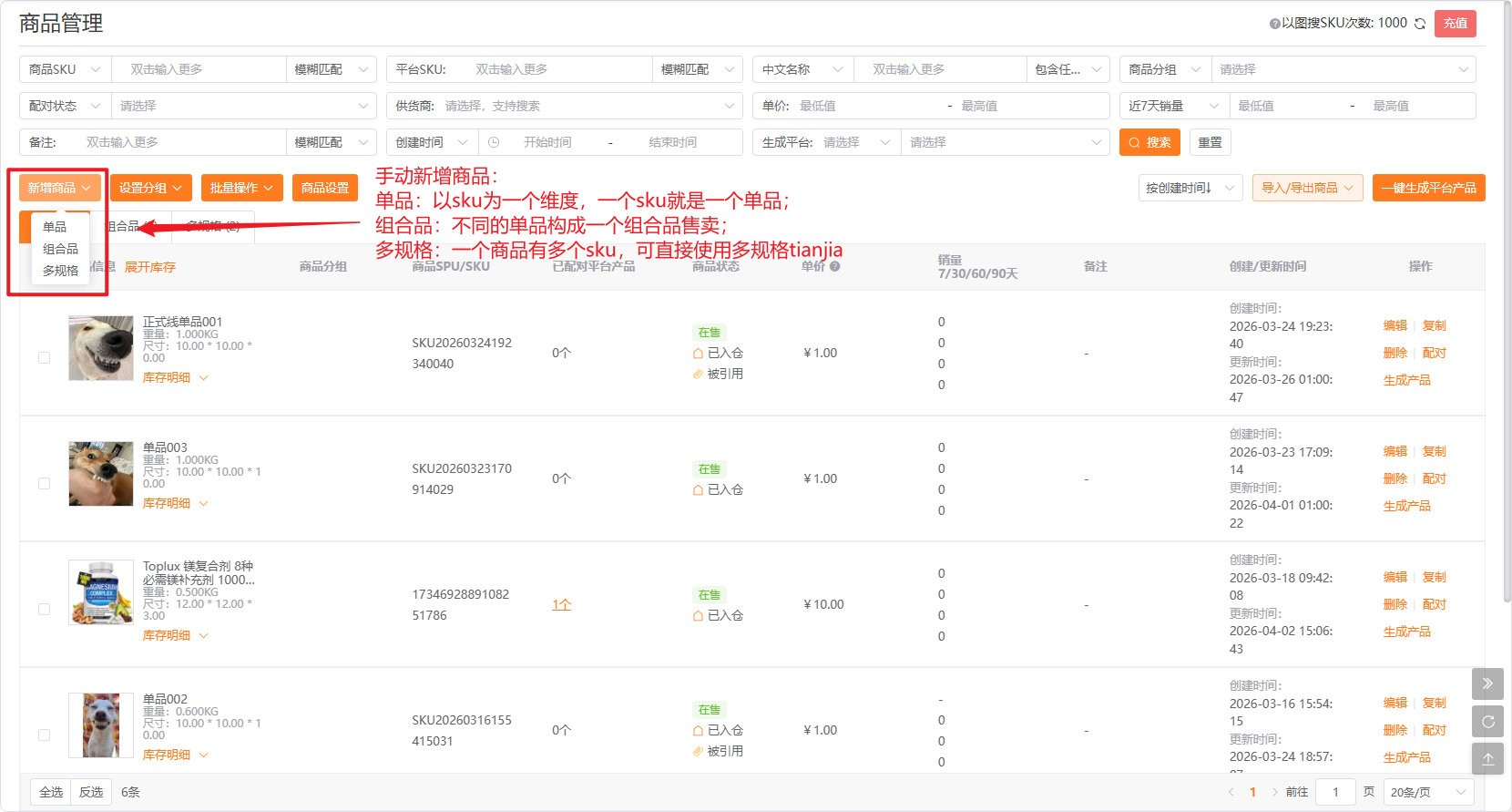This screenshot has height=812, width=1512.
Task: Click the 平台SKU input field
Action: tap(560, 69)
